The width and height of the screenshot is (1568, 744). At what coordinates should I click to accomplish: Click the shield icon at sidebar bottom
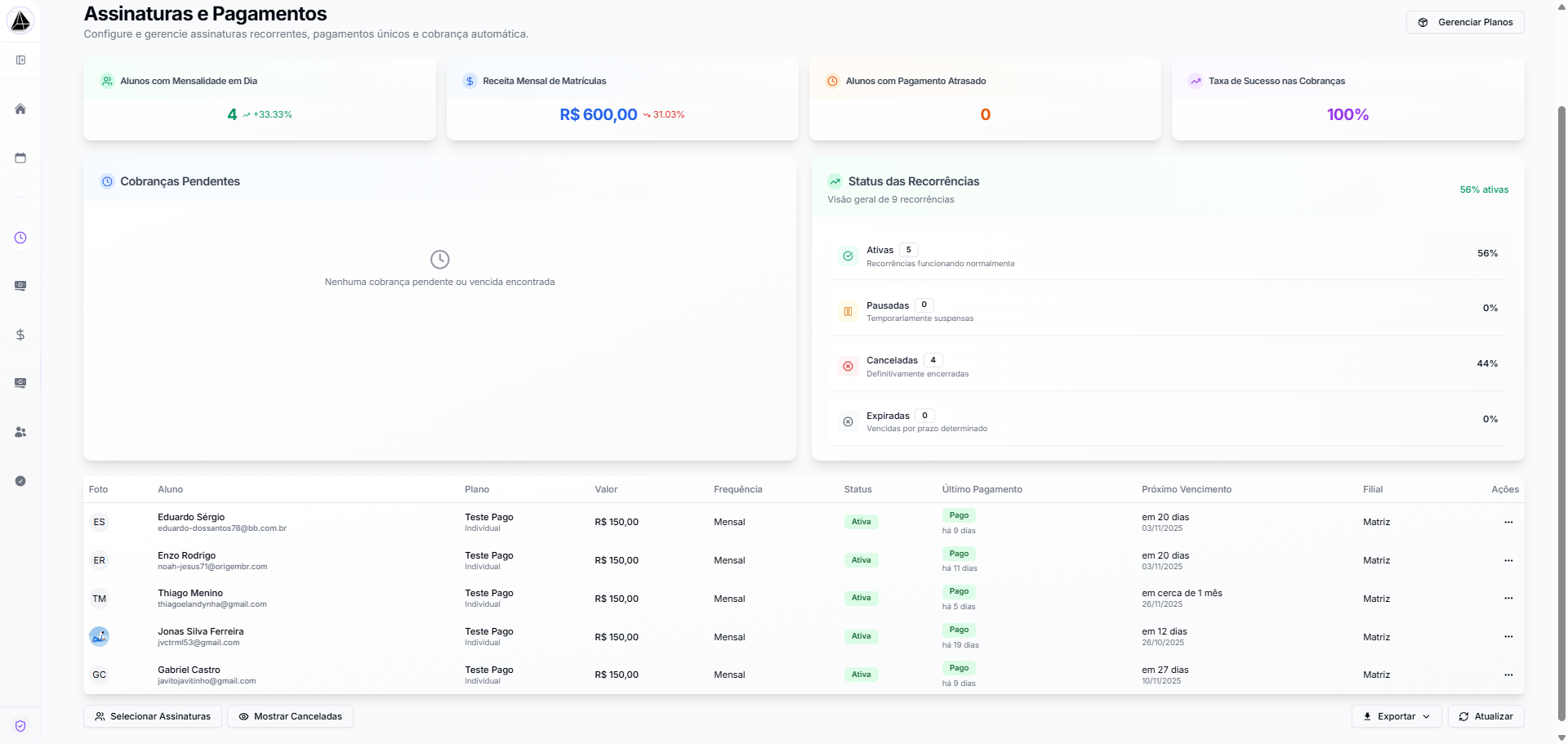tap(20, 726)
